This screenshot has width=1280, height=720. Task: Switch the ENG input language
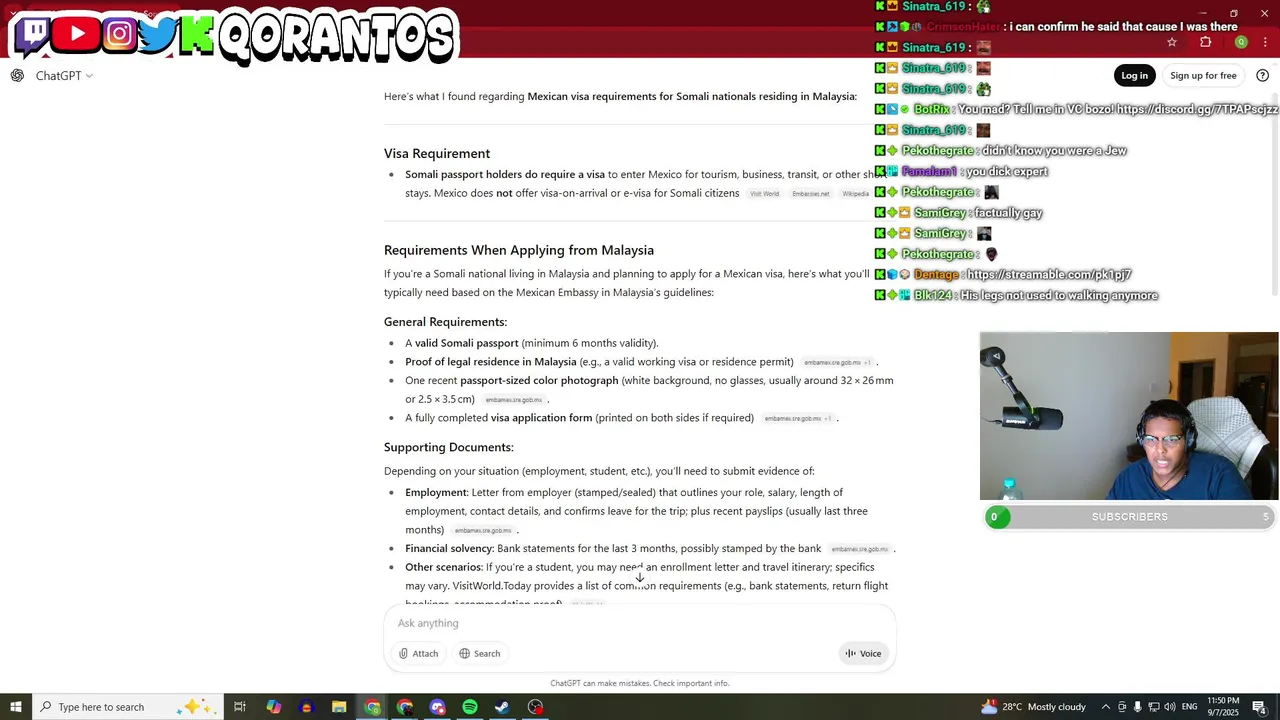coord(1190,707)
